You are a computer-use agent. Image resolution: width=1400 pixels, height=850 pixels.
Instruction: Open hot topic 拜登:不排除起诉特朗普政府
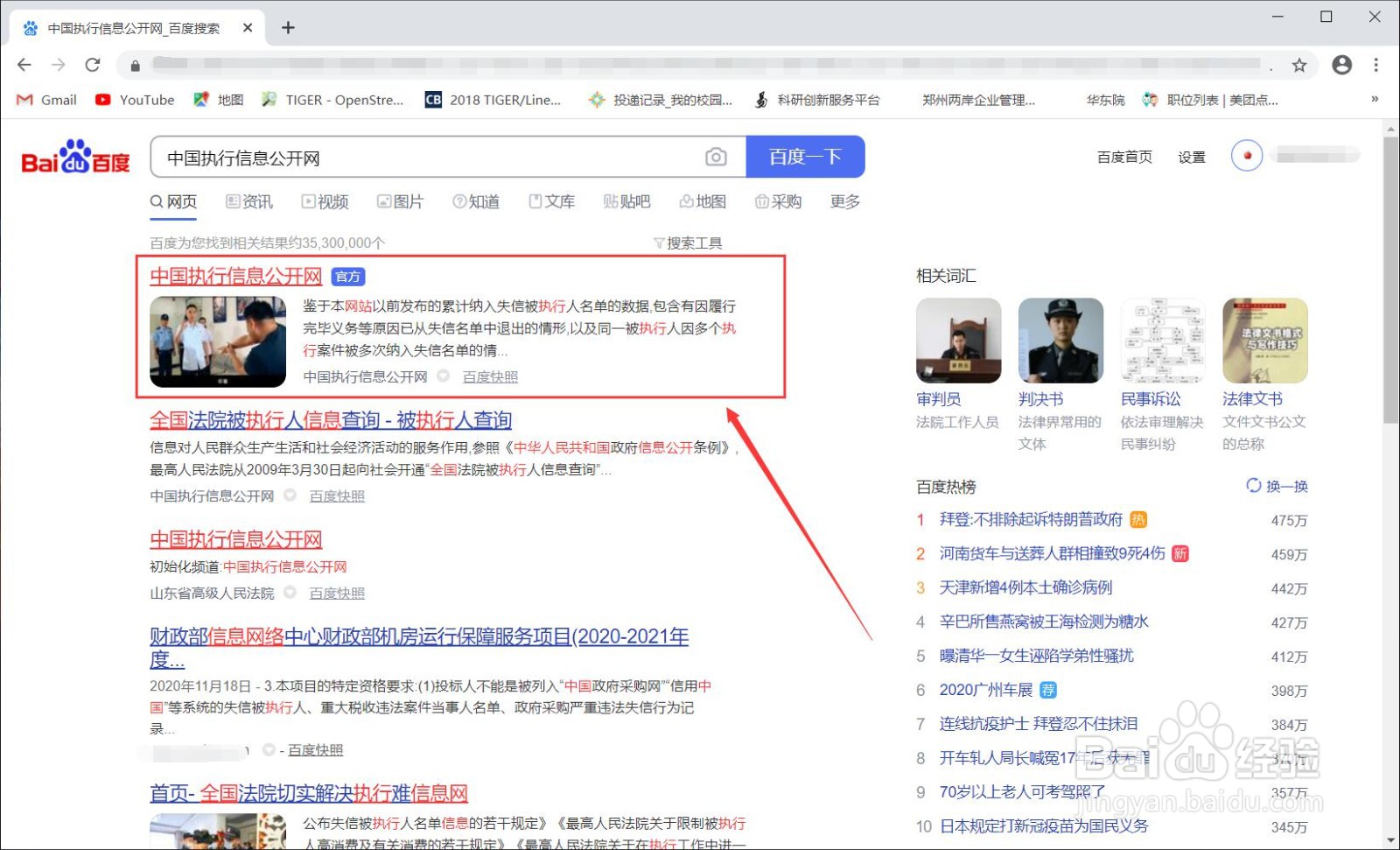click(1031, 519)
